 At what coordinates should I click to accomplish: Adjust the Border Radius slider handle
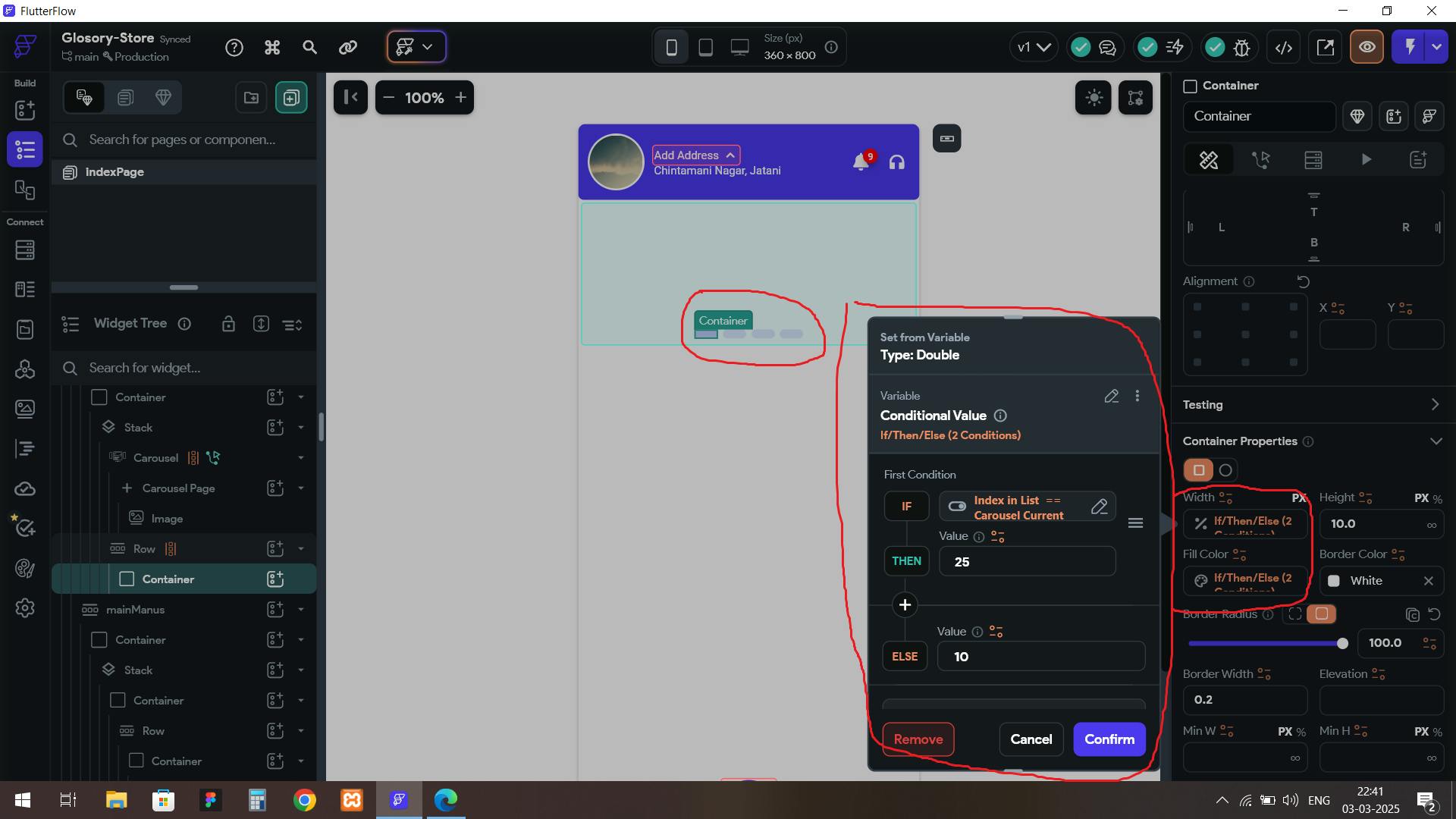pos(1342,643)
